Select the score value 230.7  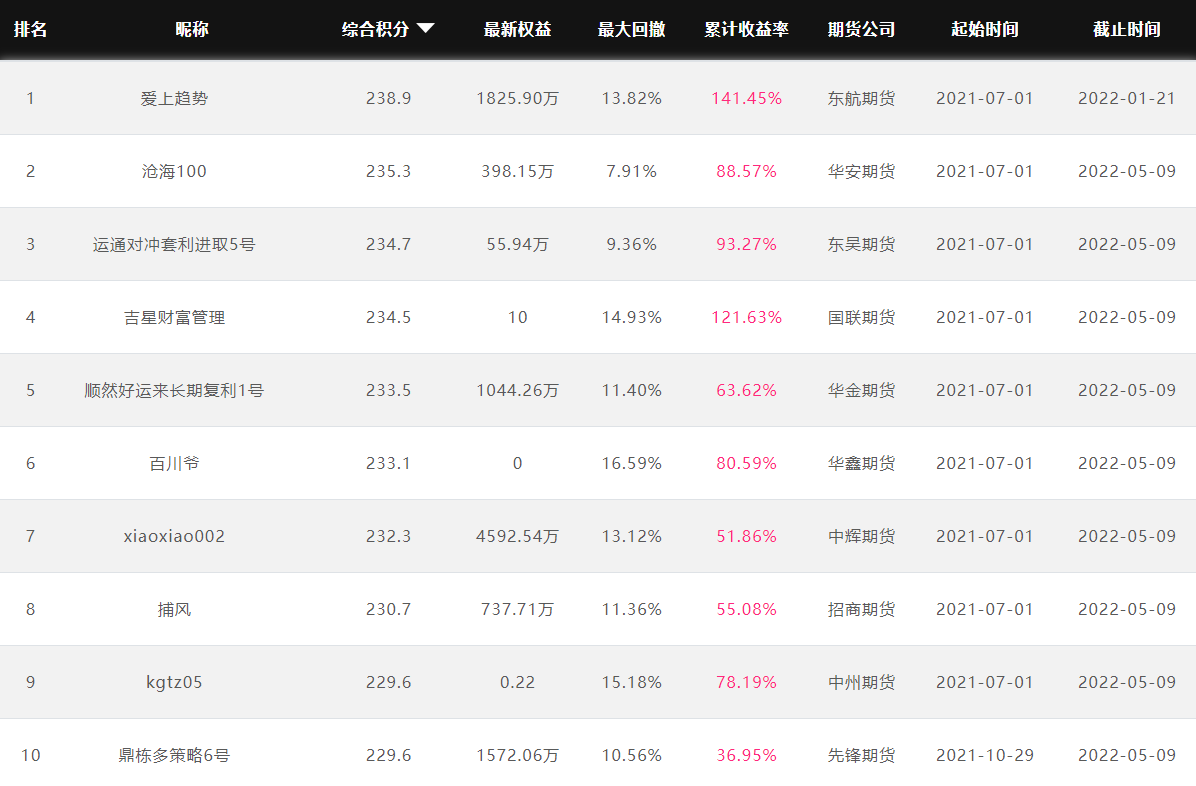coord(388,609)
